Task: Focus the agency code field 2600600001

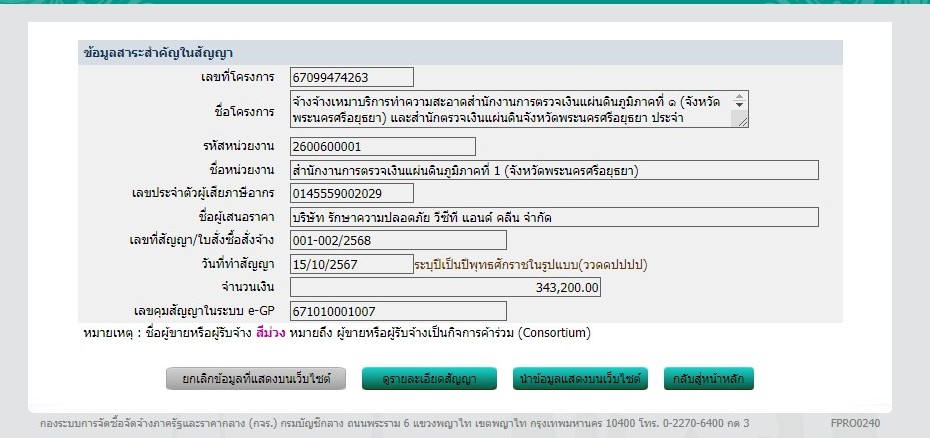Action: tap(351, 147)
